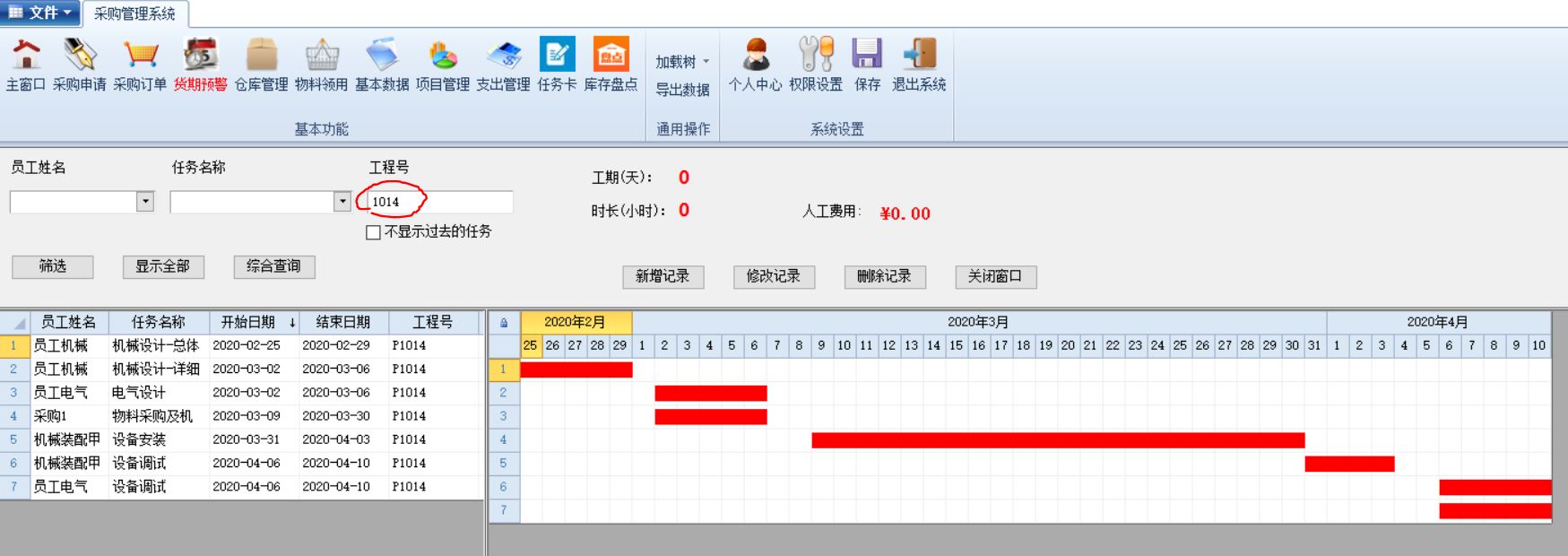
Task: Click the 工程号 input field containing 1014
Action: coord(439,202)
